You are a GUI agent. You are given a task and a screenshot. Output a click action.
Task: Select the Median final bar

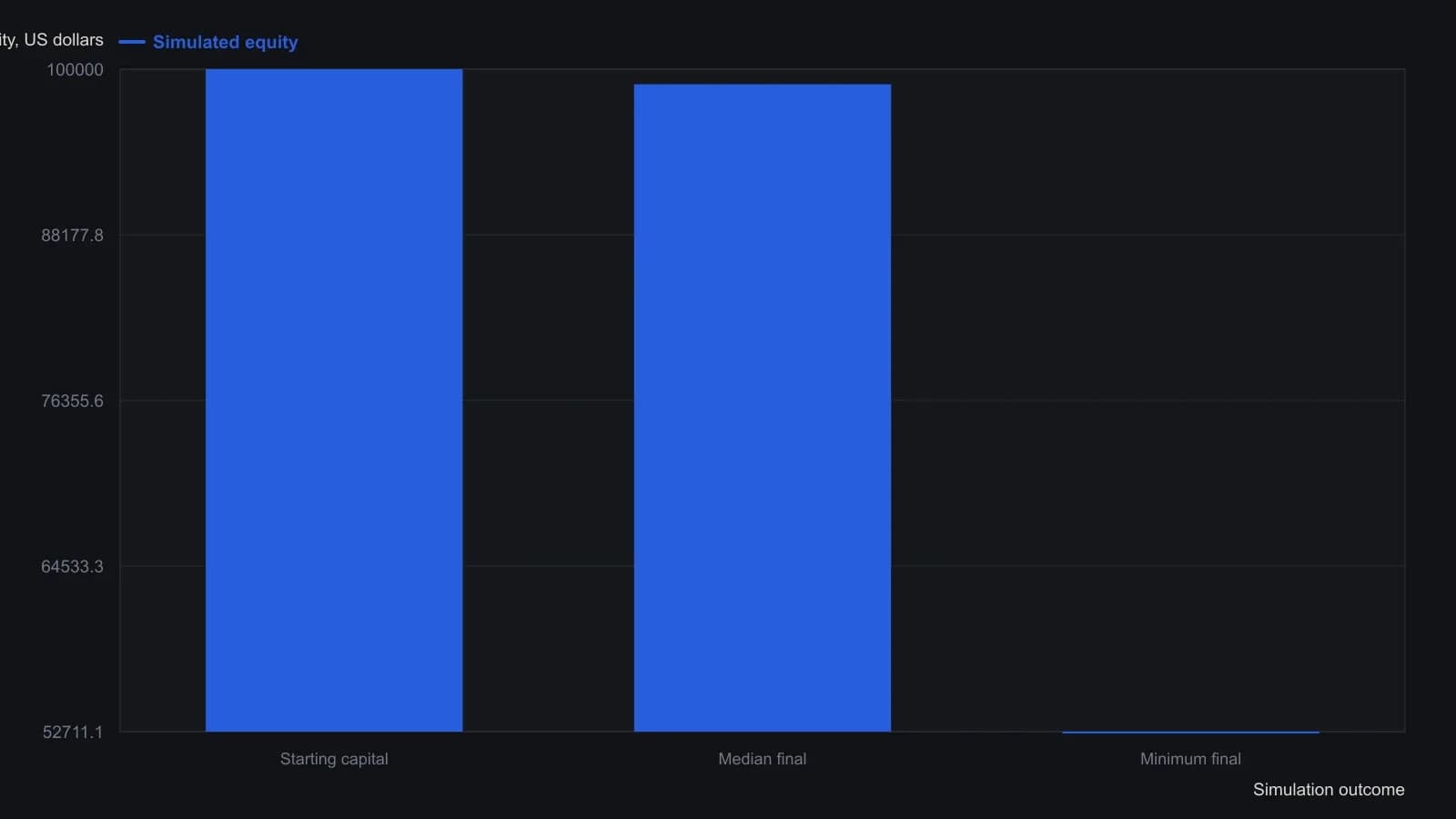(x=763, y=408)
